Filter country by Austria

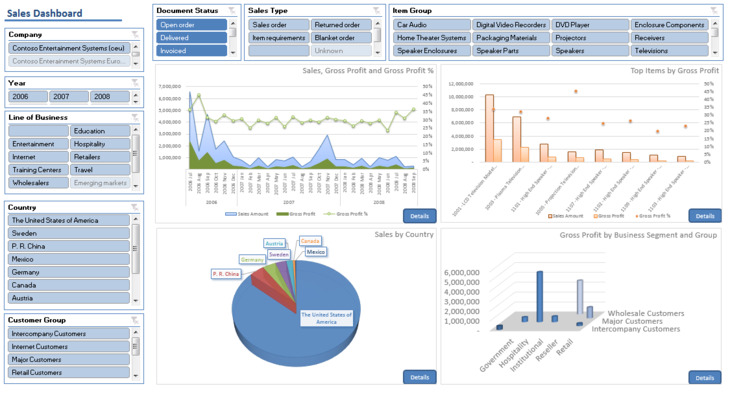(69, 298)
